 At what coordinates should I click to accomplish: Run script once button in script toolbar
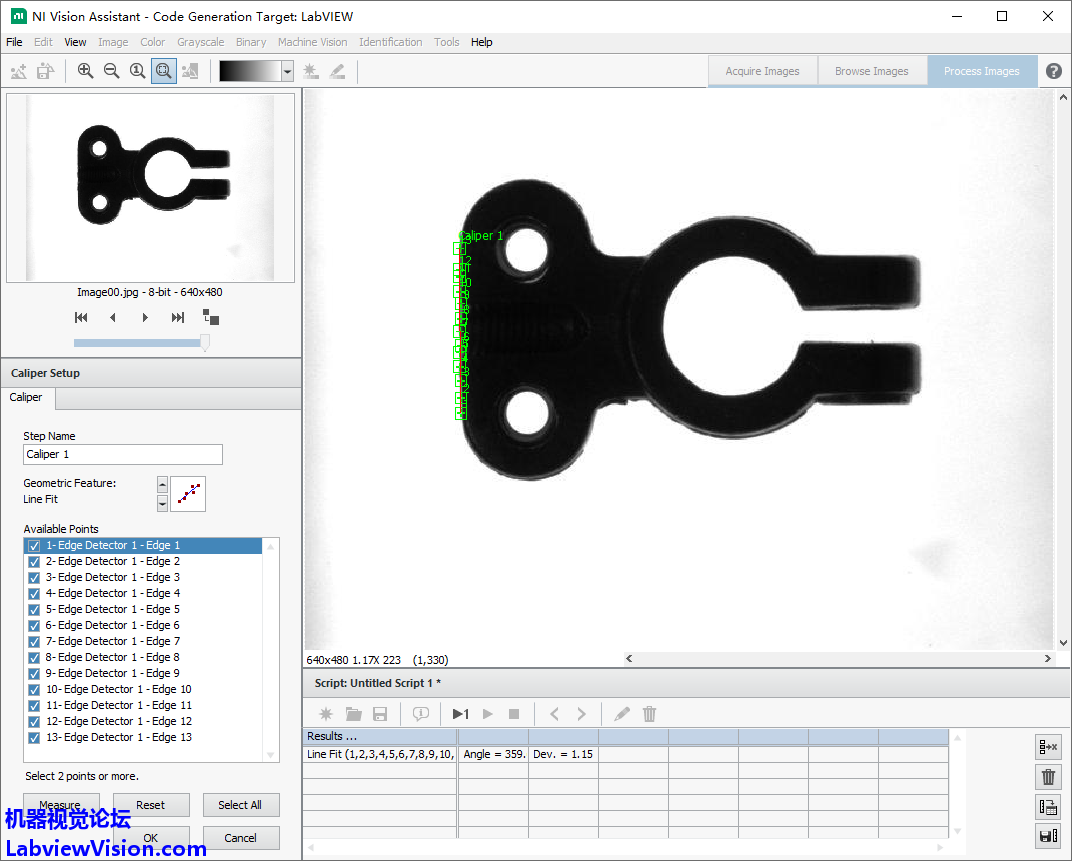pyautogui.click(x=460, y=714)
